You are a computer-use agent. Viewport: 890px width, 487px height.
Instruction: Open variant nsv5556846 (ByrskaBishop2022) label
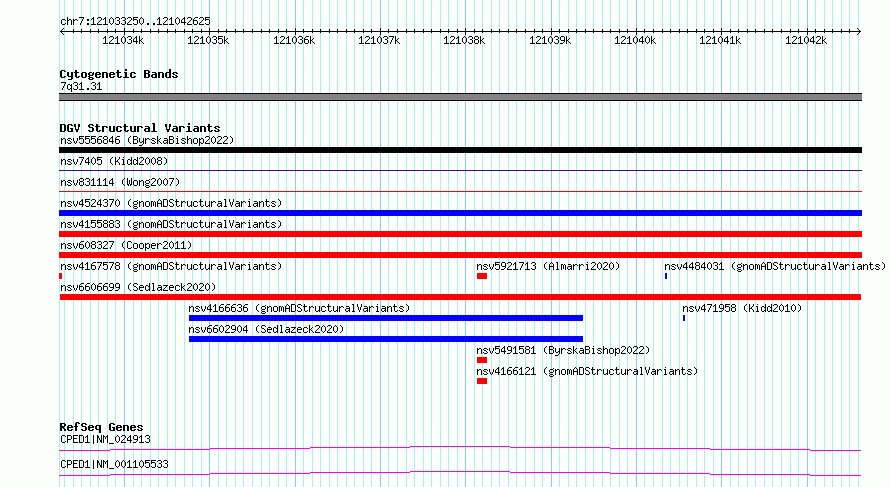coord(147,140)
